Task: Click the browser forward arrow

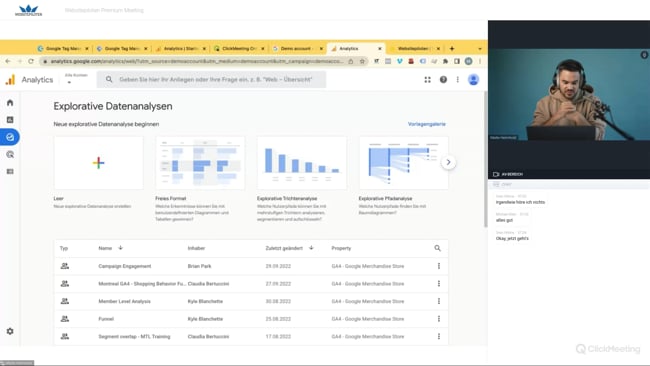Action: [x=19, y=61]
